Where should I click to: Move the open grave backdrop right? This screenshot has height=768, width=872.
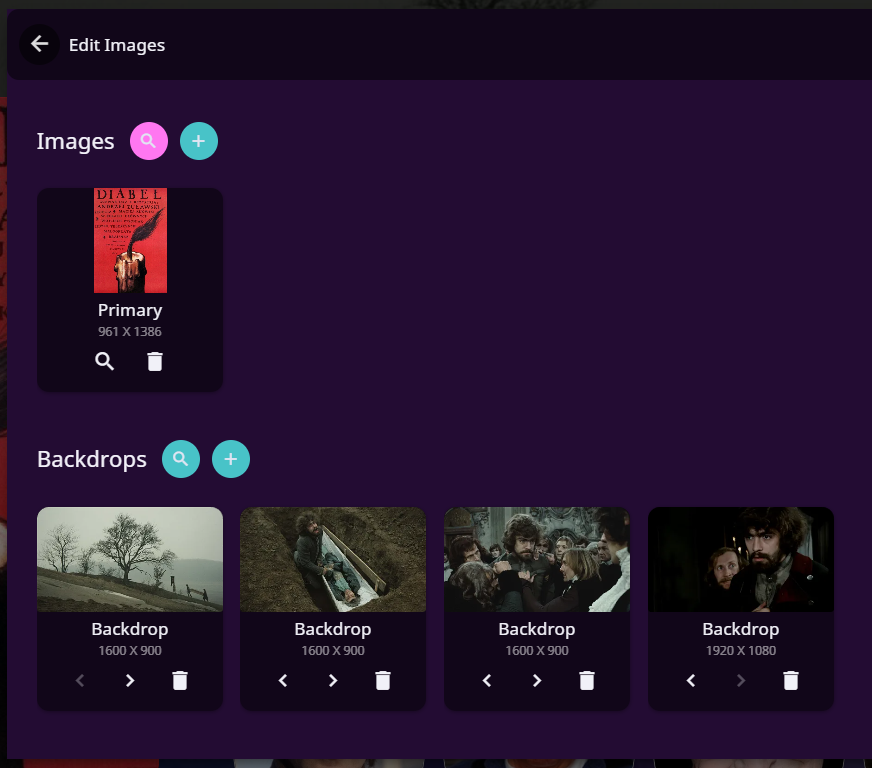[333, 681]
